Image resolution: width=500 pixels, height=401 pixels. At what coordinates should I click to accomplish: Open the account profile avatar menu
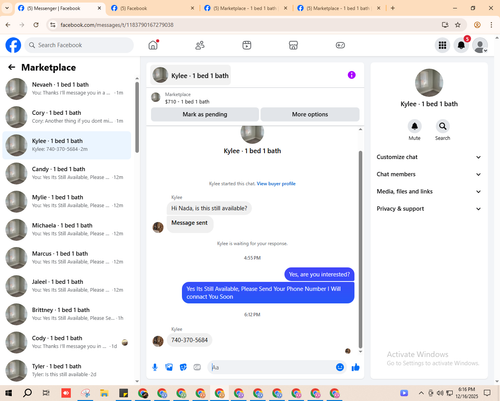click(x=480, y=45)
